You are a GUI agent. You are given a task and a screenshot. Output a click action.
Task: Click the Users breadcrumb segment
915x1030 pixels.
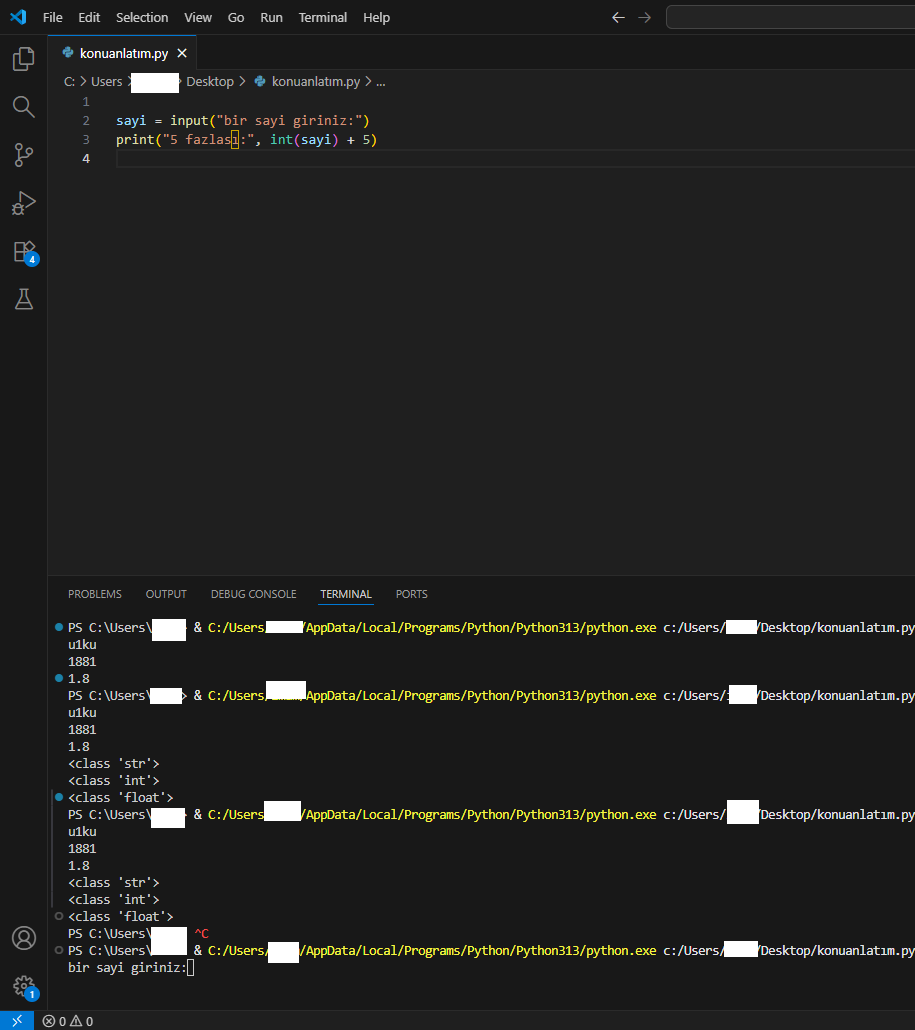click(106, 81)
